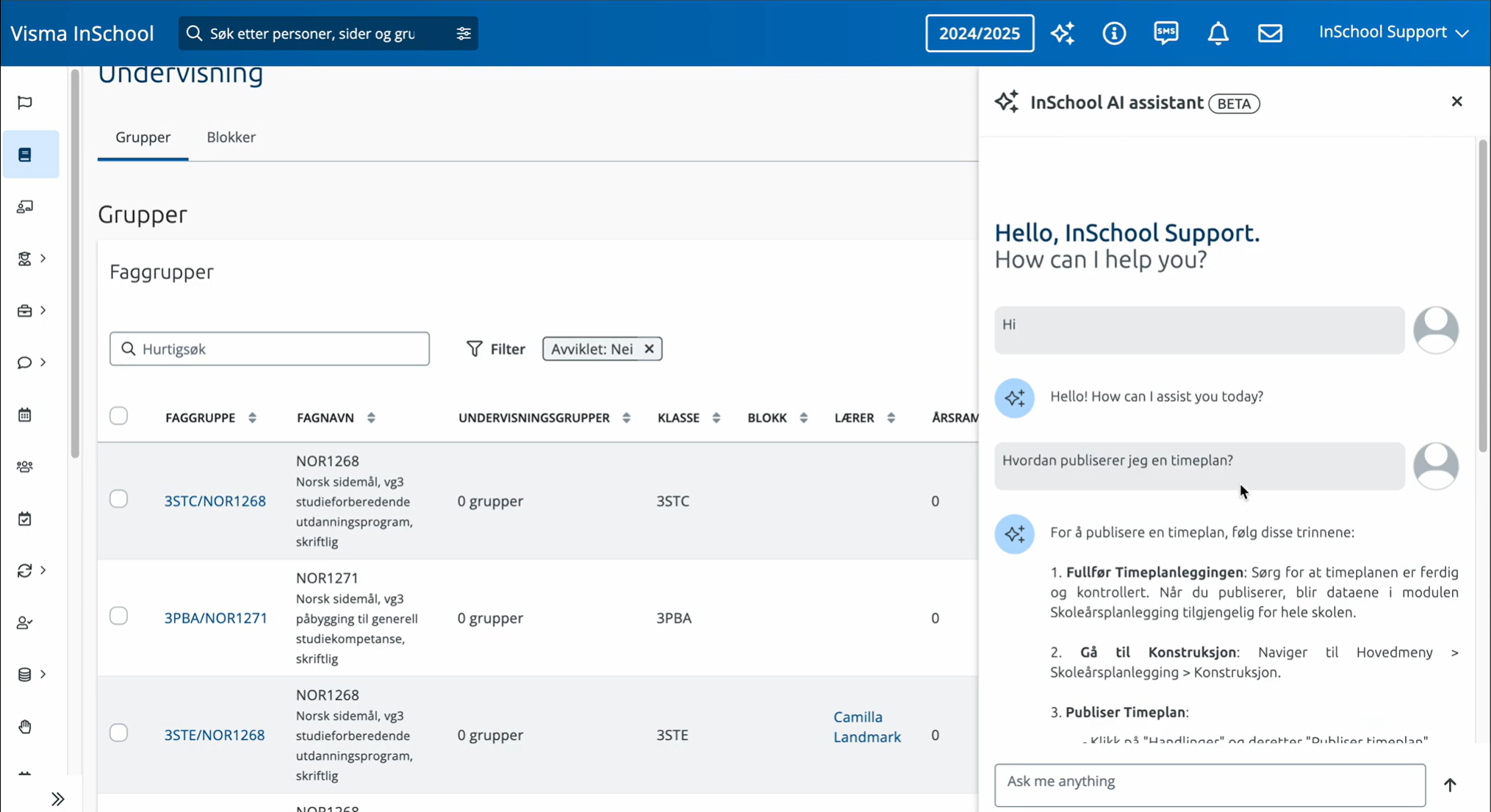Expand the sidebar with double chevron

(x=58, y=799)
